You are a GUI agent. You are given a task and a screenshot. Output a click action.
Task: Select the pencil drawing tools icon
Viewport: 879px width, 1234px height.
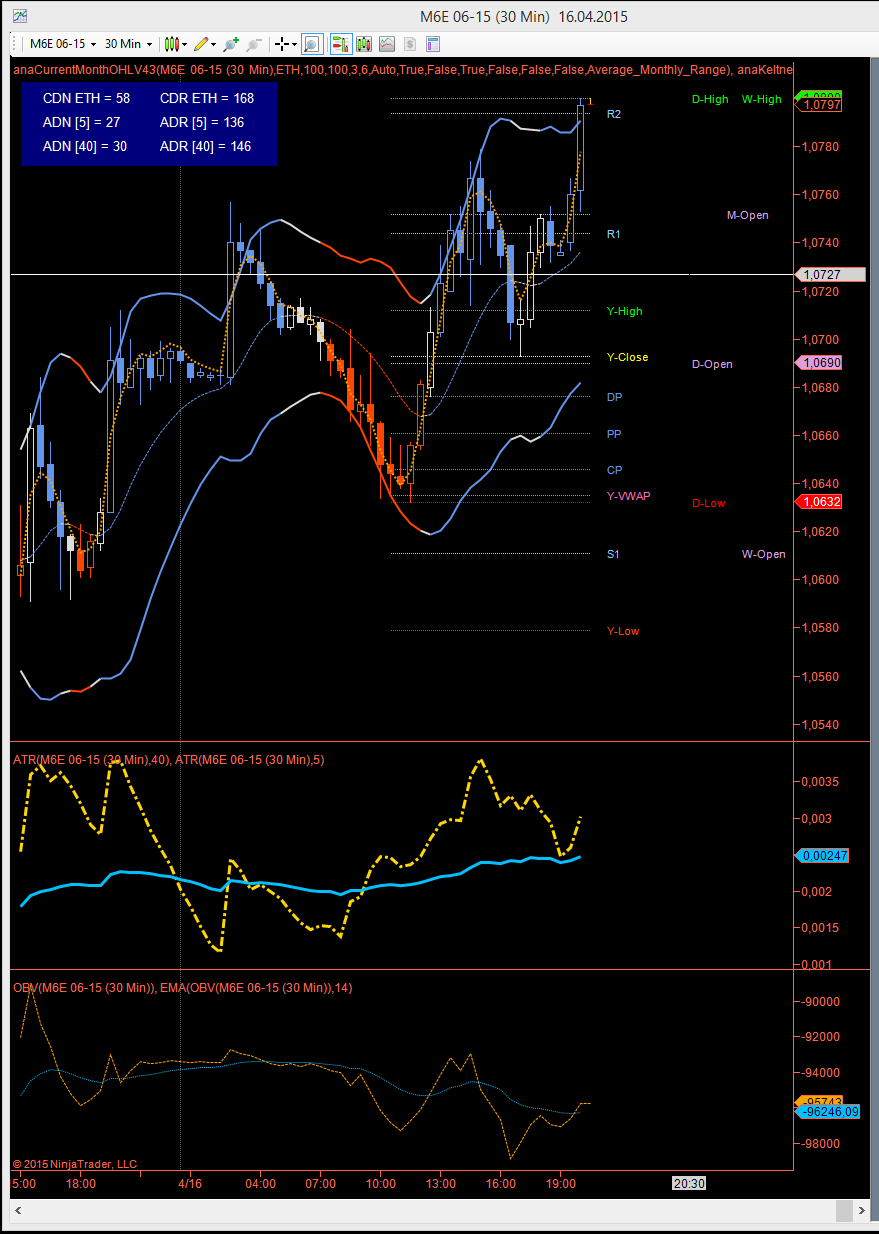[x=201, y=44]
